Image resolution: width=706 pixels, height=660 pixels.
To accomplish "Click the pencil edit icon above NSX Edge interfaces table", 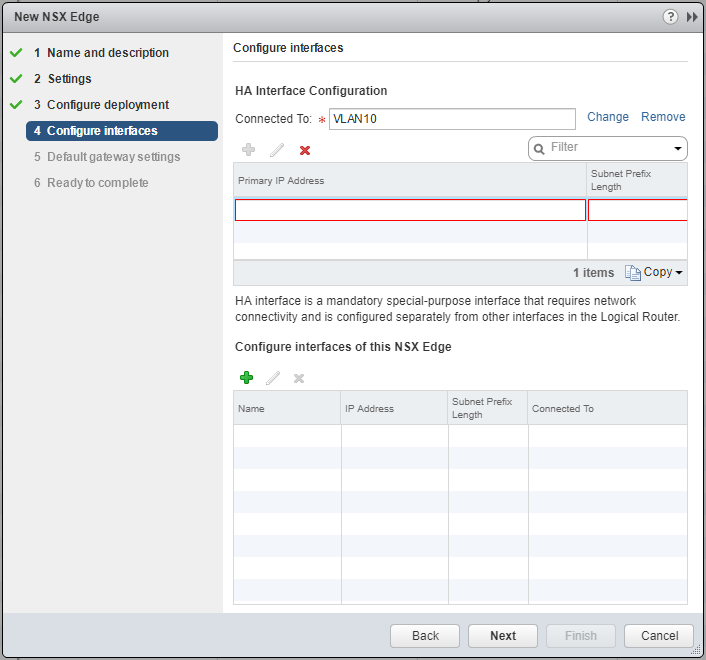I will (x=273, y=378).
